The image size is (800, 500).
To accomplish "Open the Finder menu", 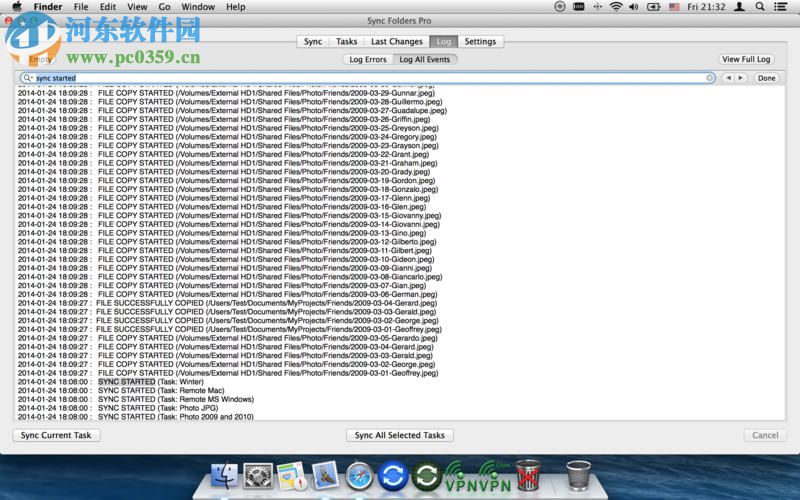I will click(48, 7).
